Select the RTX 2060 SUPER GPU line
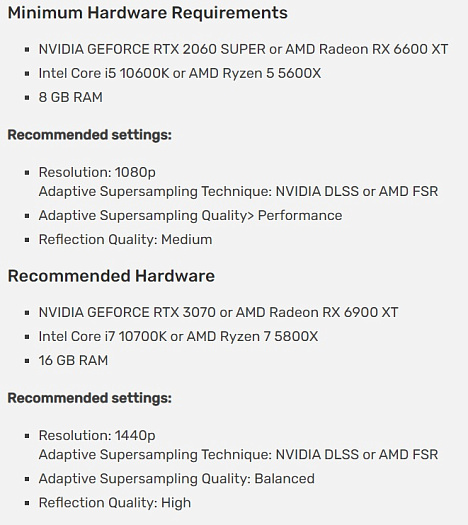468x525 pixels. pos(243,49)
